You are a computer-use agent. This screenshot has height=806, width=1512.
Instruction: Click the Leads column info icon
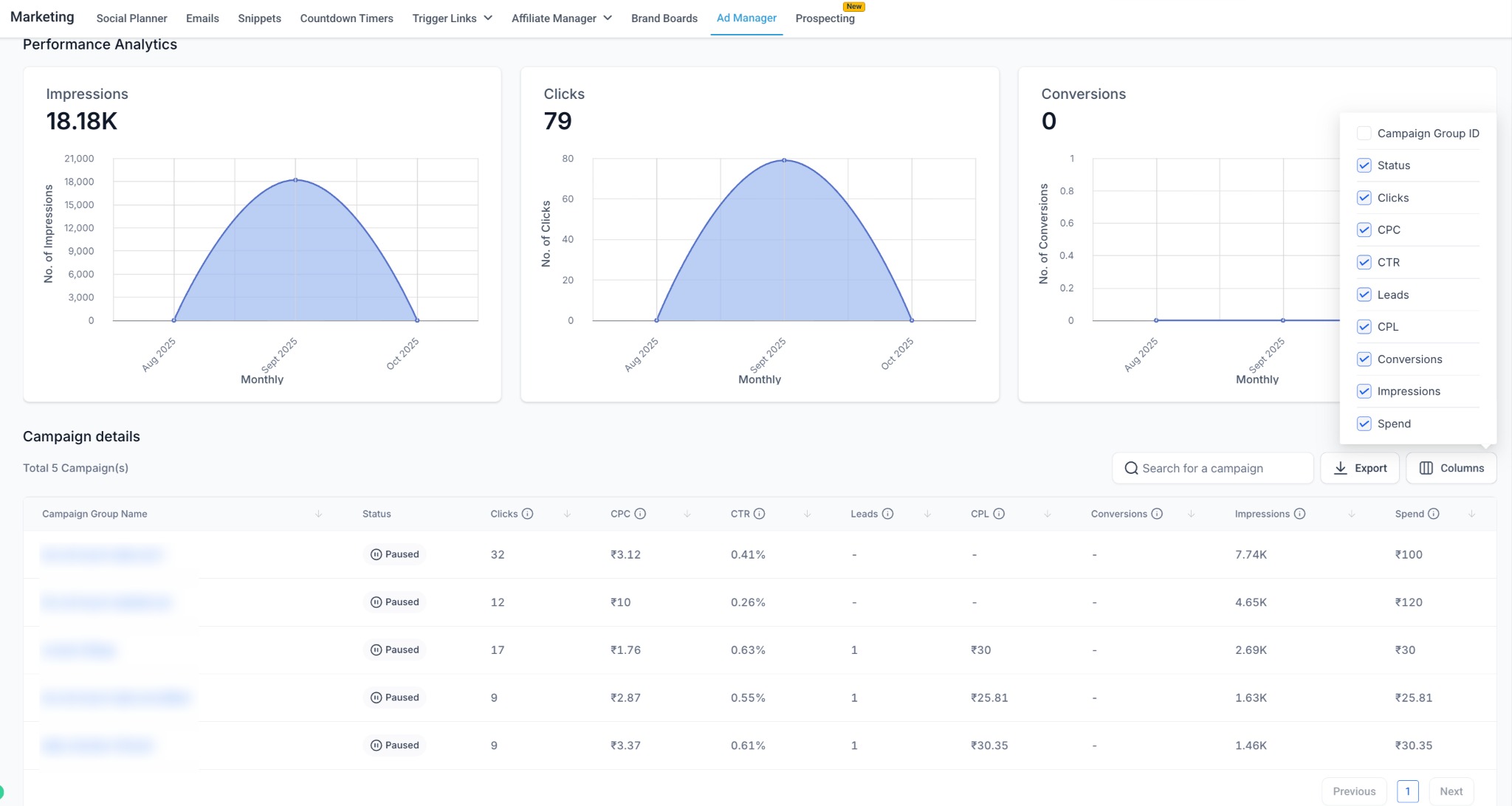click(887, 514)
